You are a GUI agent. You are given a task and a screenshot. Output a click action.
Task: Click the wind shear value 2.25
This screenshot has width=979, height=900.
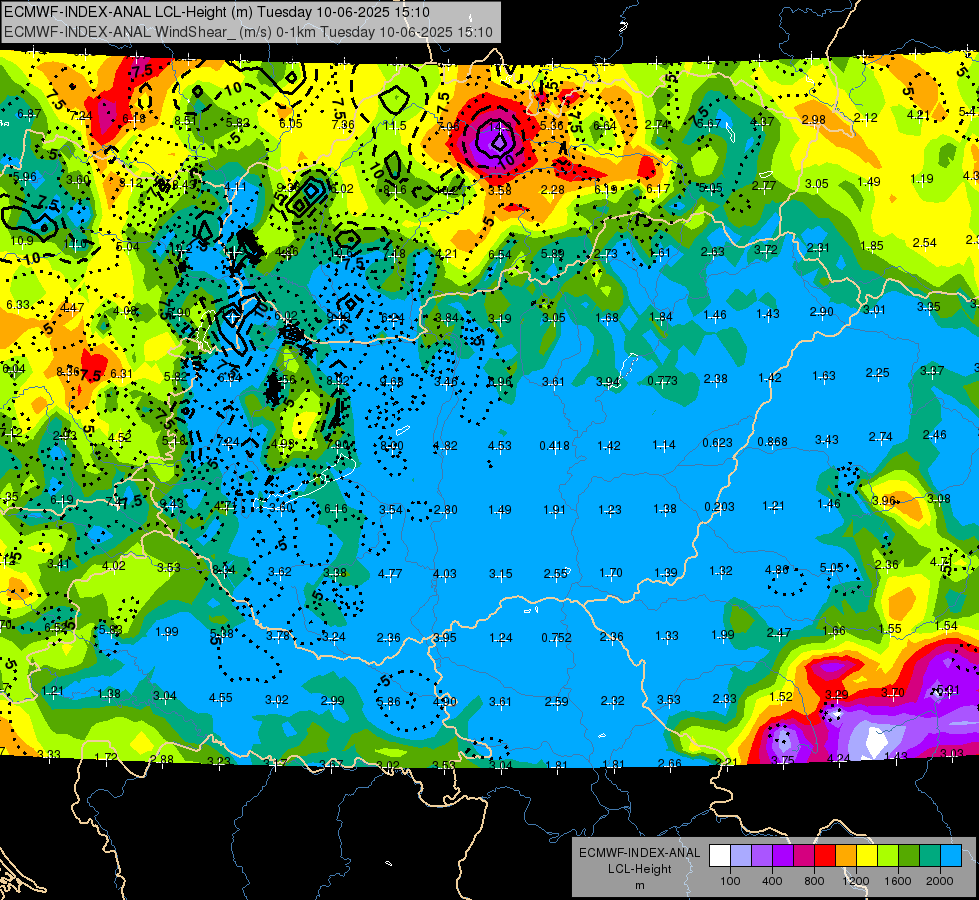[x=877, y=373]
